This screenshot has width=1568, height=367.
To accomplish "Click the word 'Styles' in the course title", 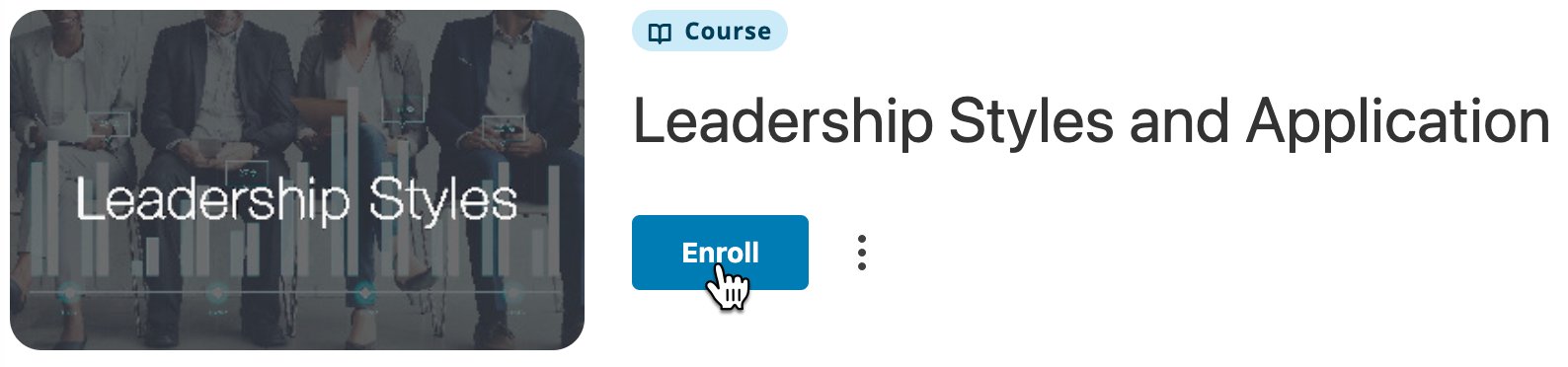I will (x=1031, y=123).
